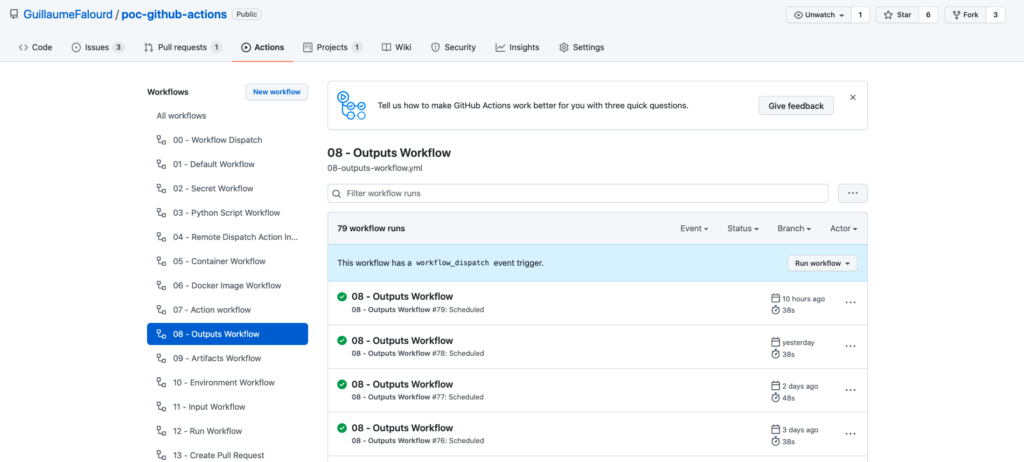Viewport: 1024px width, 462px height.
Task: Click green success icon for run #76
Action: pyautogui.click(x=342, y=428)
